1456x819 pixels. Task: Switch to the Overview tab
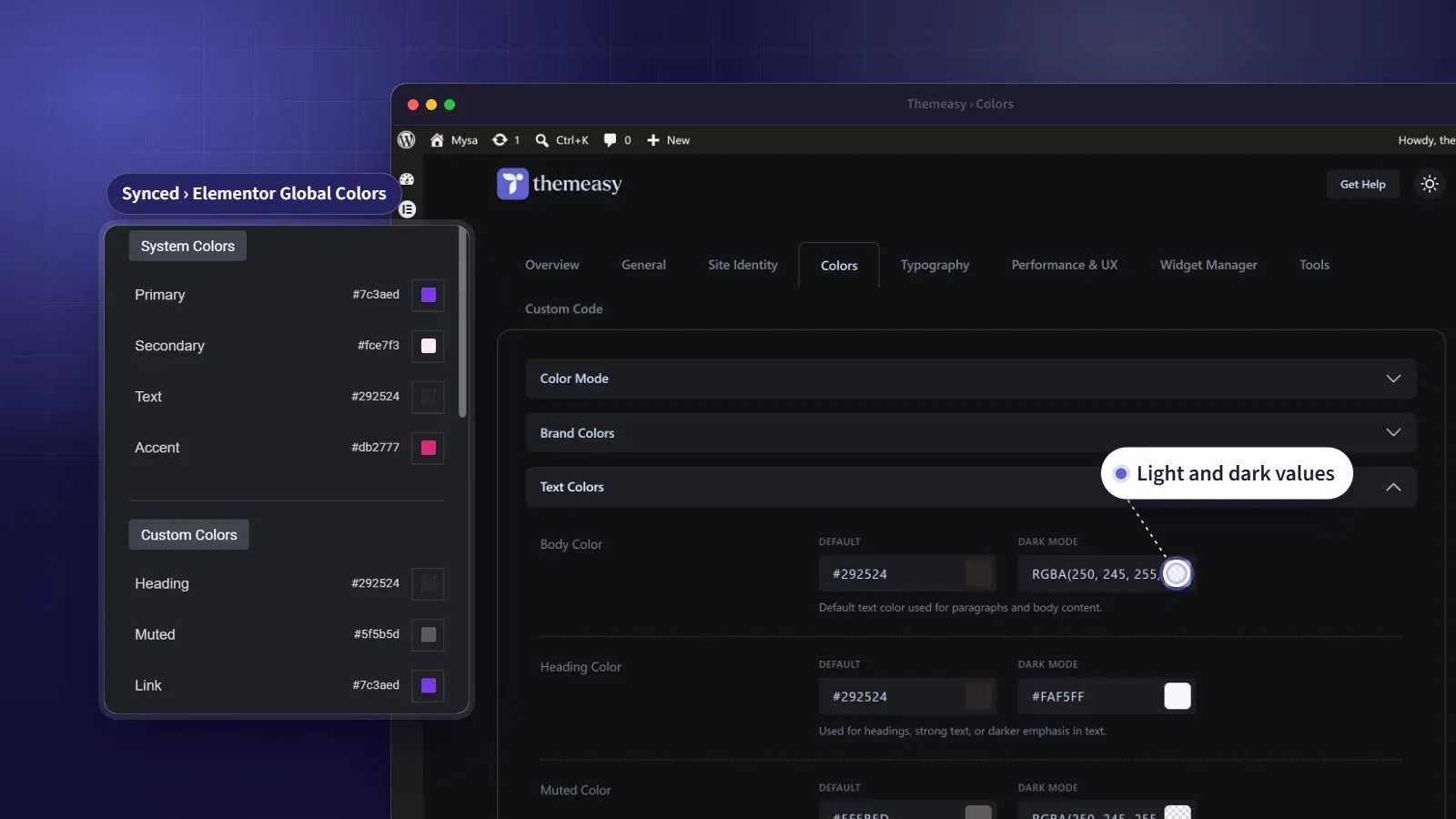(x=551, y=265)
